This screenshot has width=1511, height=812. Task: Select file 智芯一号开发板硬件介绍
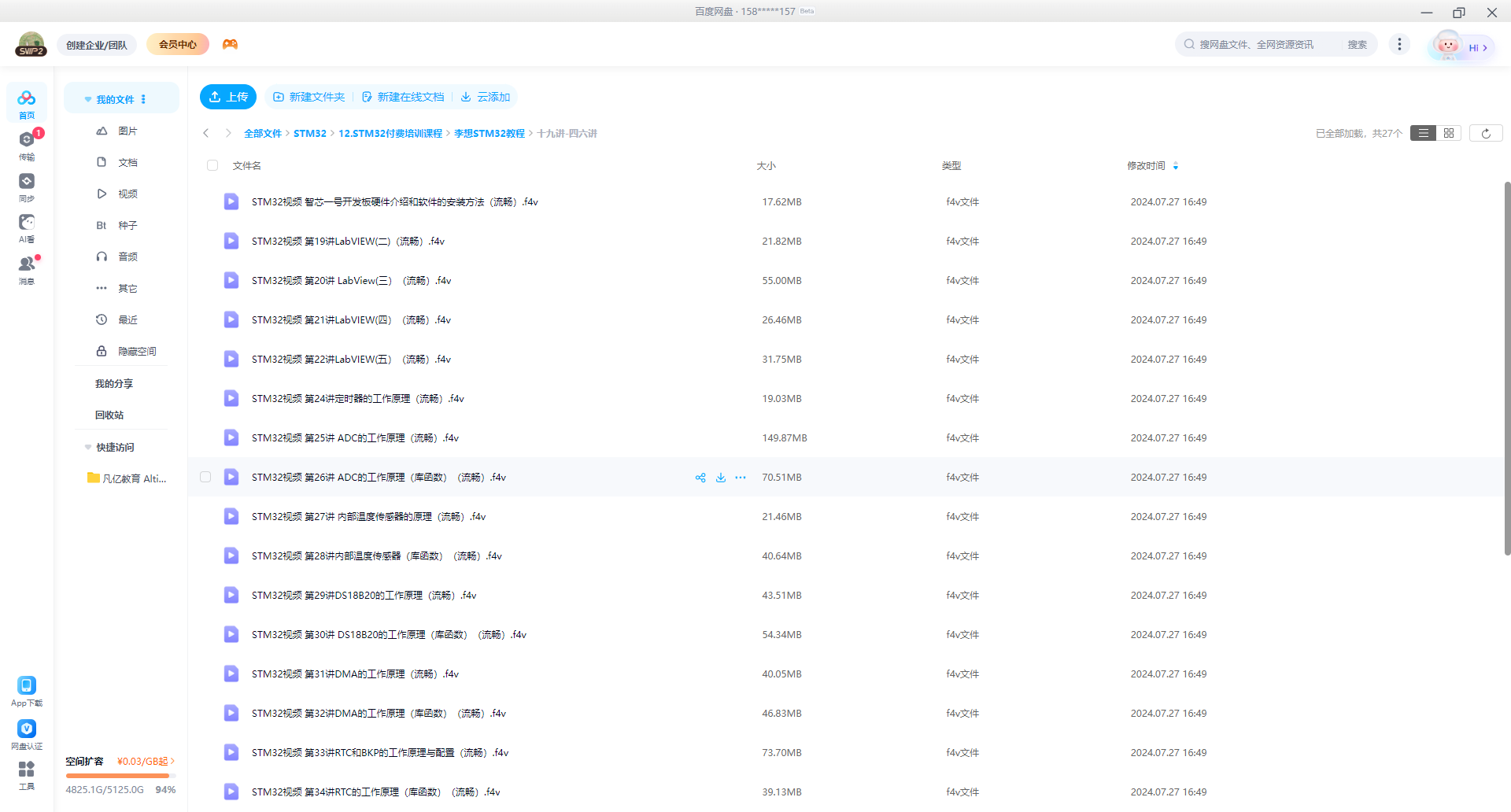(x=395, y=202)
